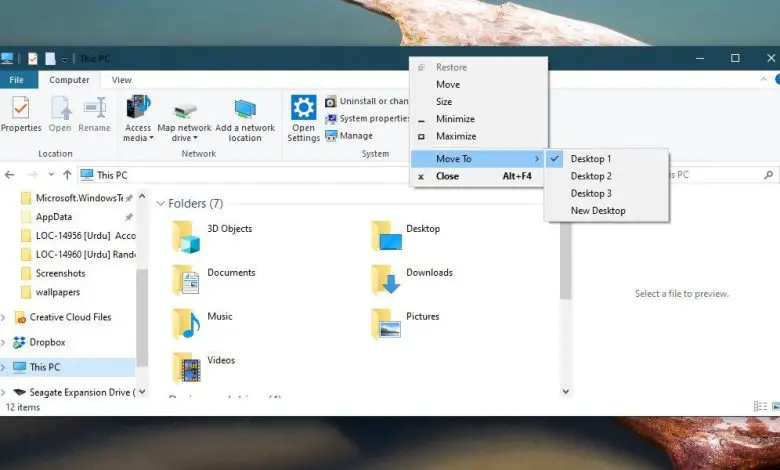Select Maximize in context menu
The image size is (780, 470).
tap(478, 136)
